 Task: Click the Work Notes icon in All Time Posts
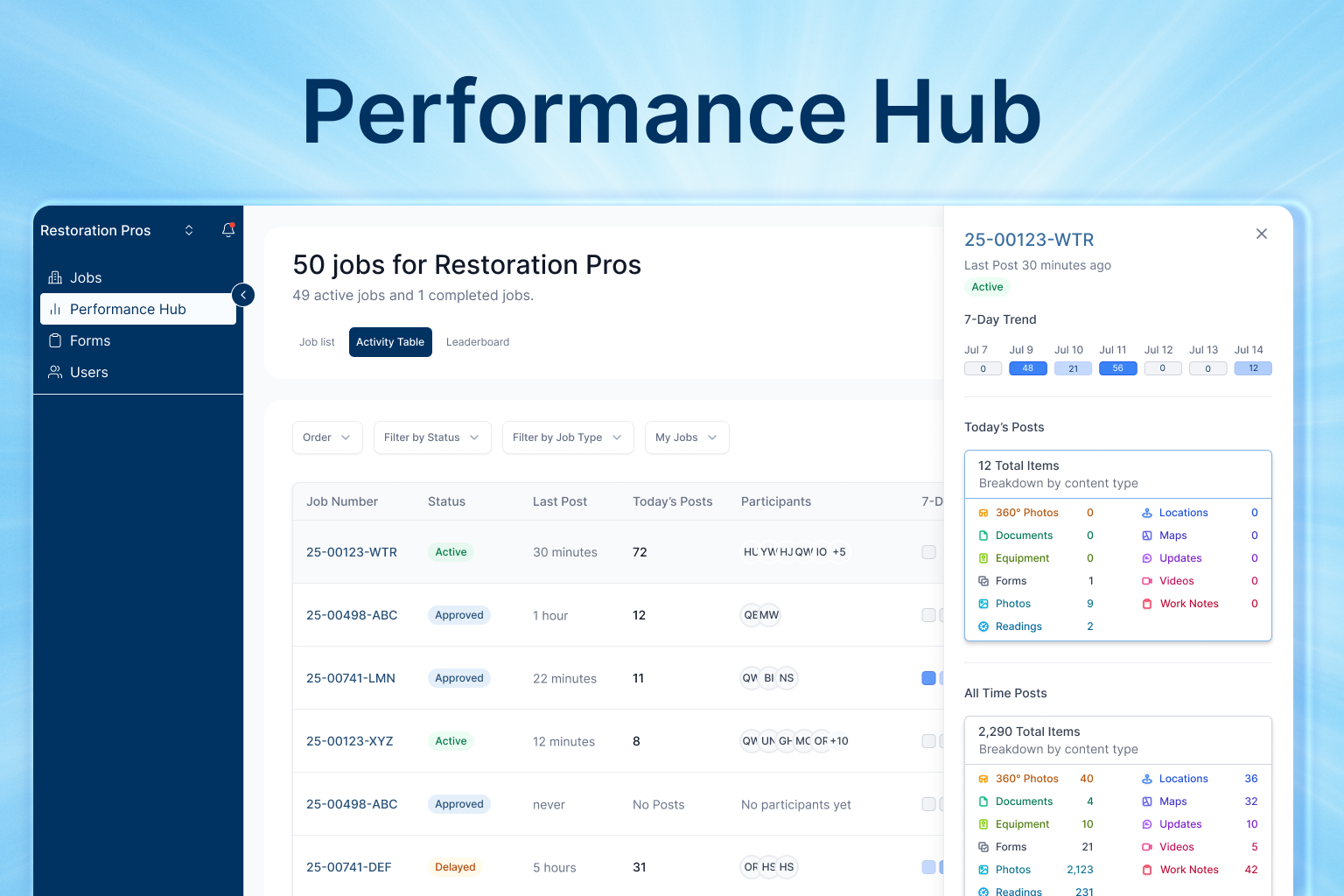pos(1147,870)
